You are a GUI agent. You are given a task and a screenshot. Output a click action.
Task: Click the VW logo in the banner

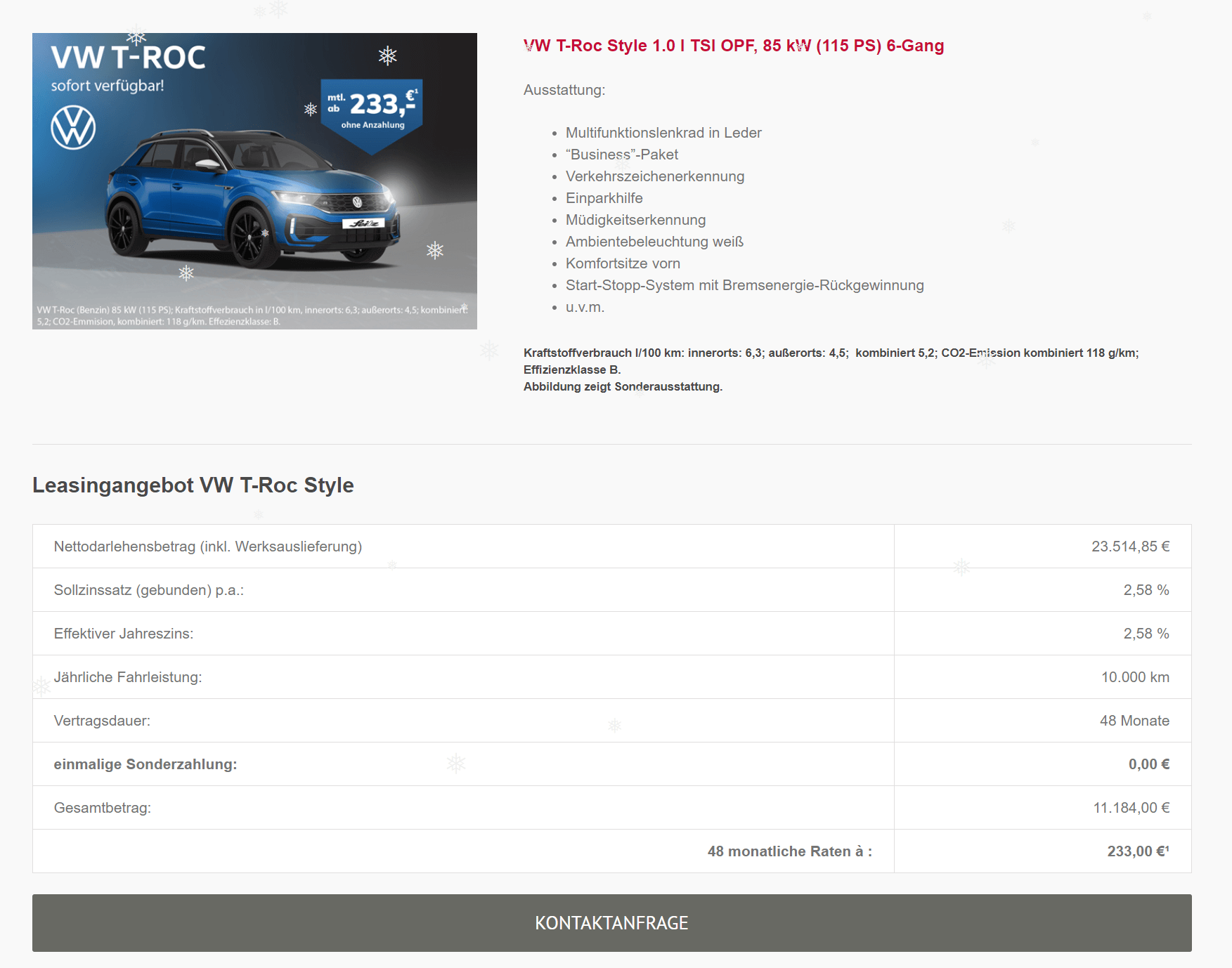pyautogui.click(x=73, y=128)
